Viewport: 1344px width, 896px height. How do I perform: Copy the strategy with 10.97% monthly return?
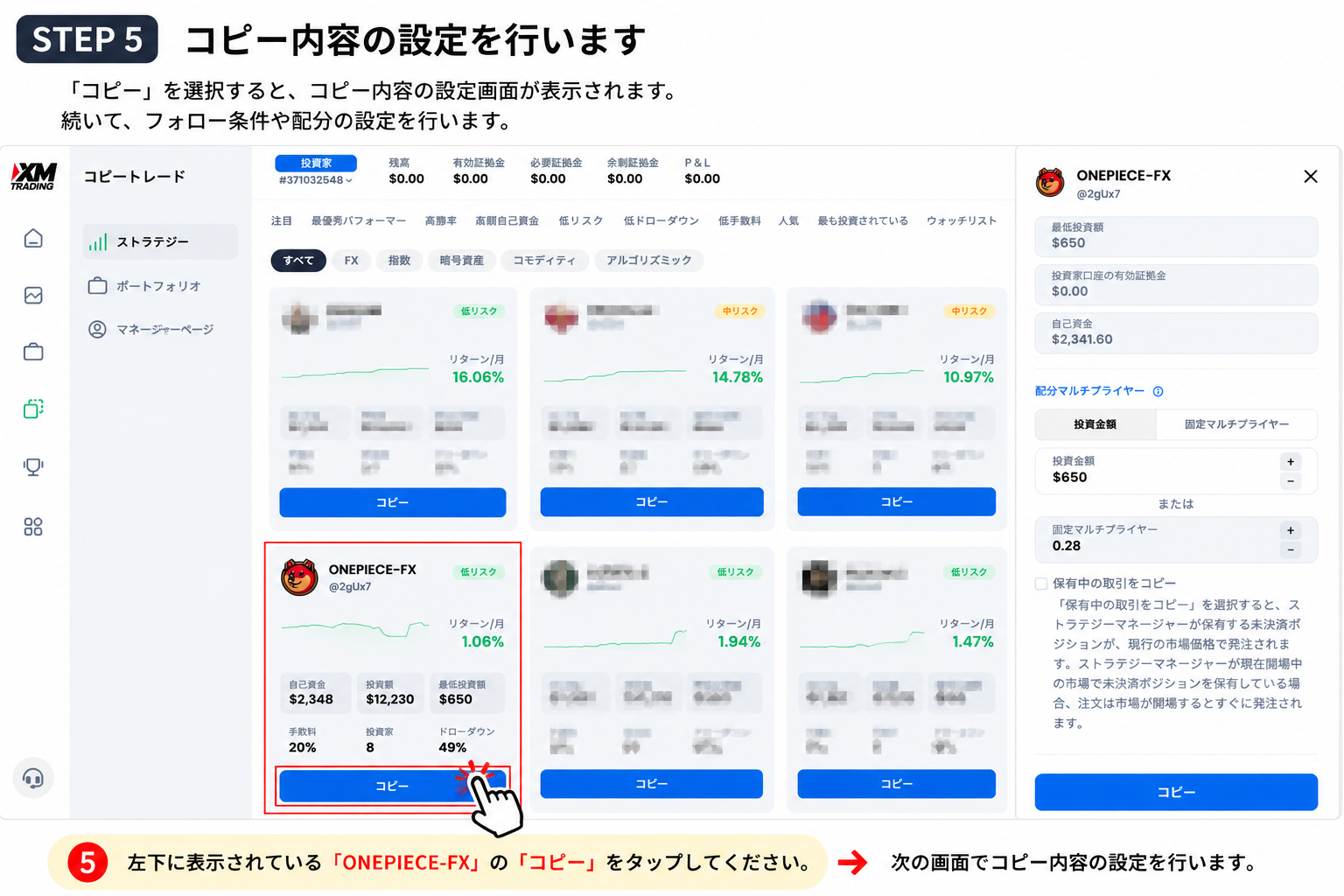tap(897, 502)
